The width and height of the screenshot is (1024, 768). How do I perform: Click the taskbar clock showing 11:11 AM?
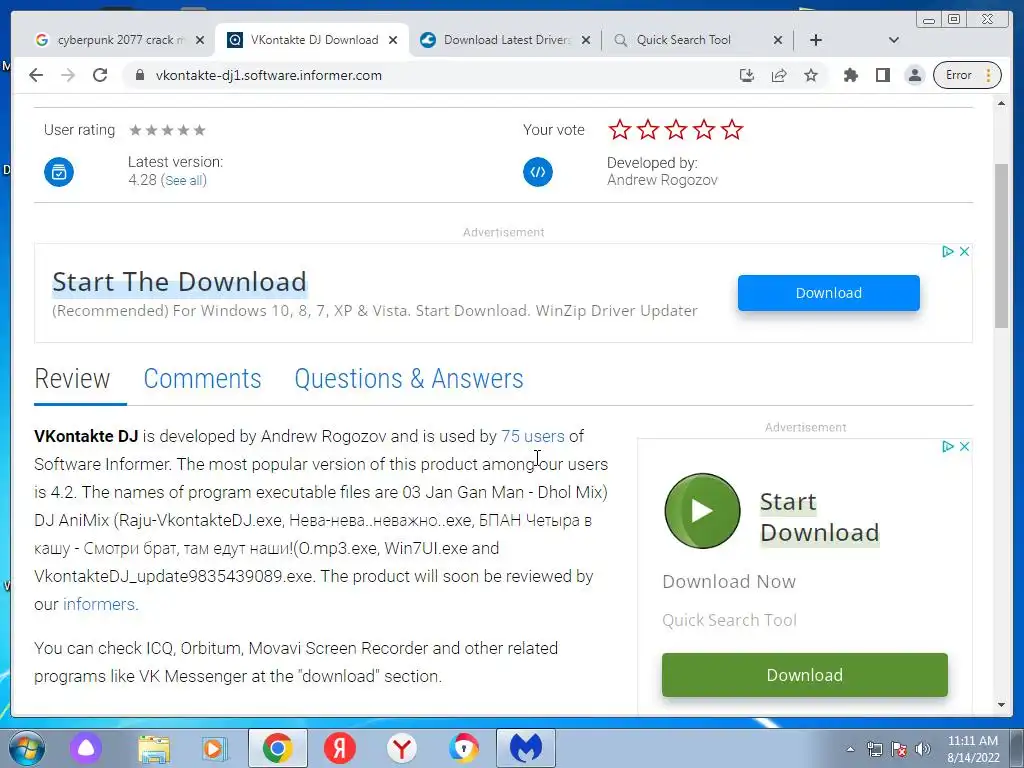click(x=973, y=749)
